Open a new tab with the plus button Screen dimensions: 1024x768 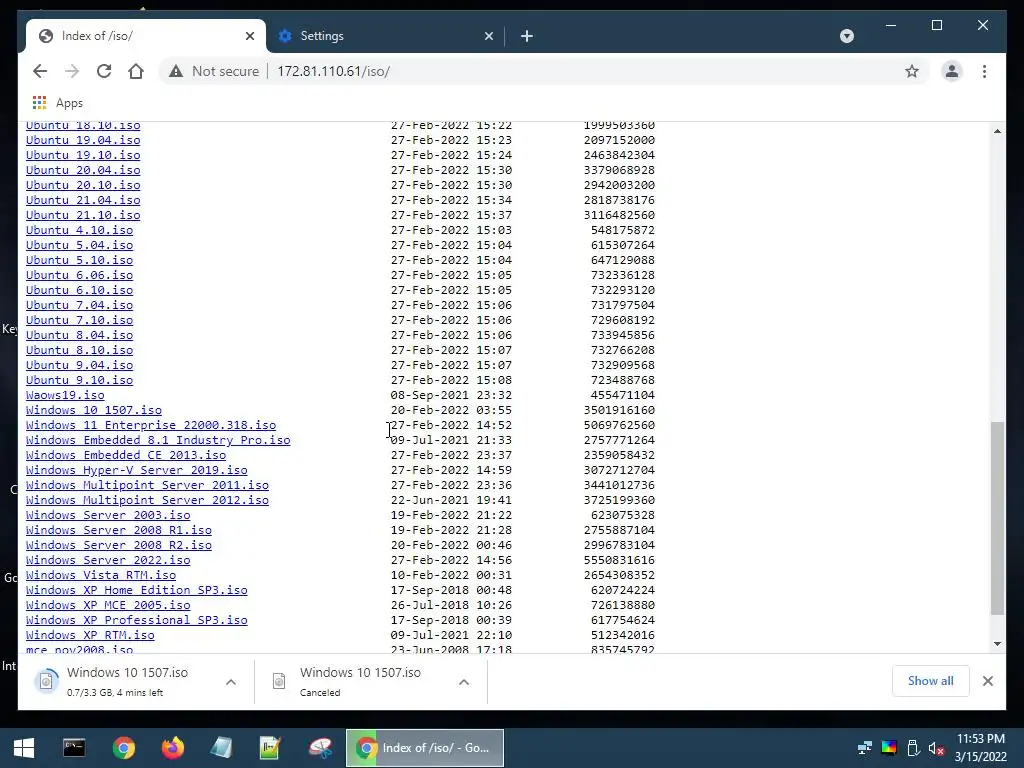coord(527,36)
